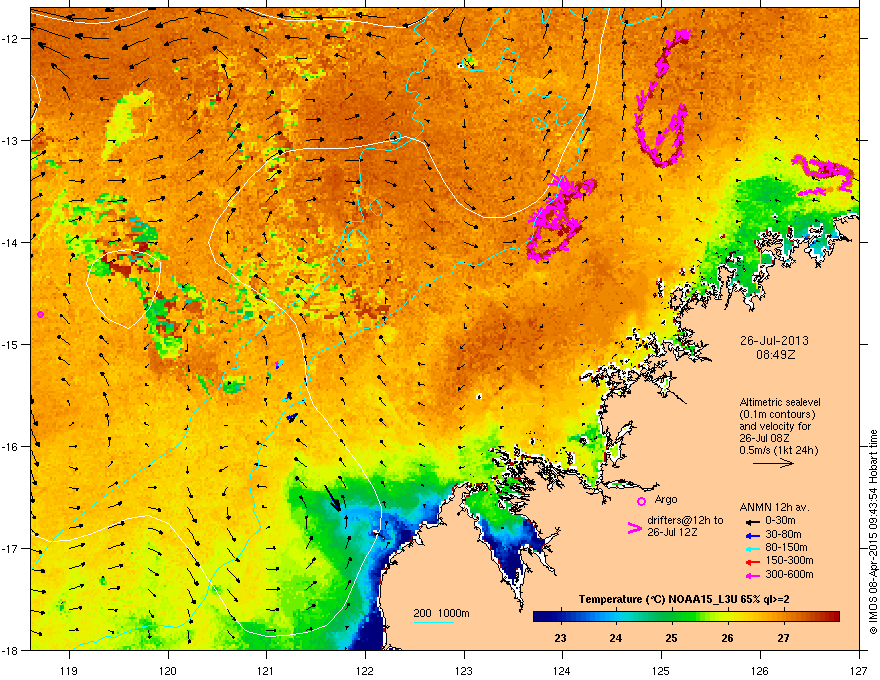Click the black 0-30m arrow in the ANMN legend

pyautogui.click(x=752, y=521)
